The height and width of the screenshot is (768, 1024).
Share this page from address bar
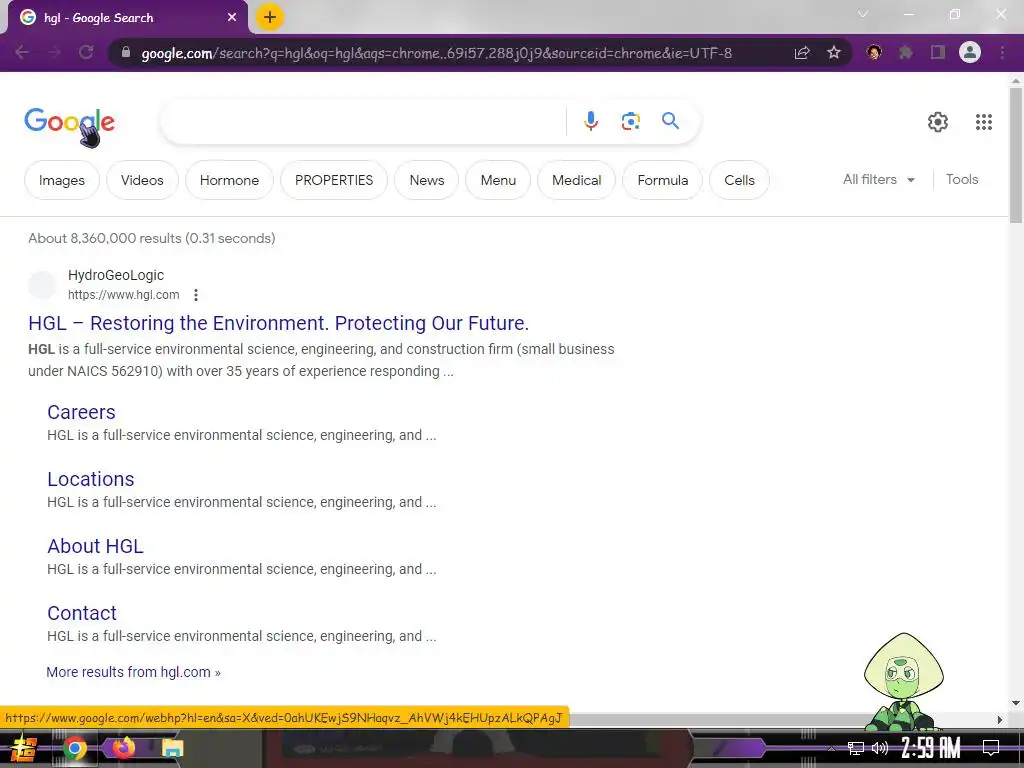802,53
